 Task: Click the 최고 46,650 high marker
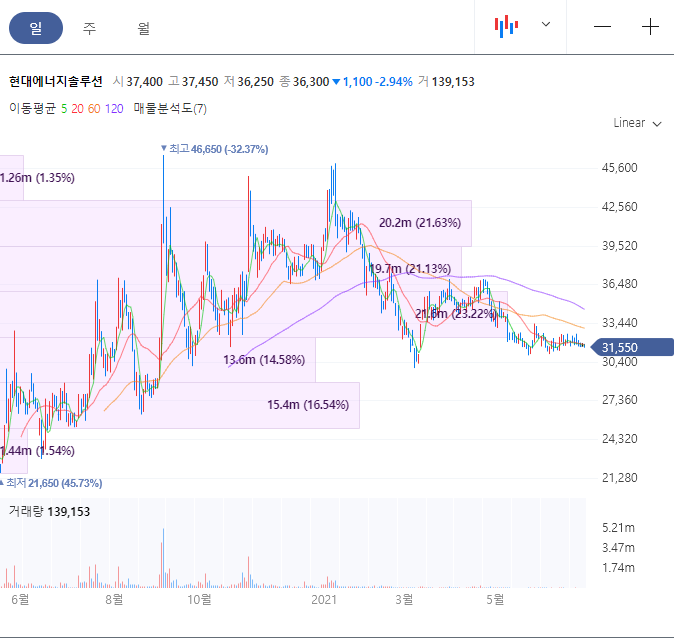(x=214, y=149)
